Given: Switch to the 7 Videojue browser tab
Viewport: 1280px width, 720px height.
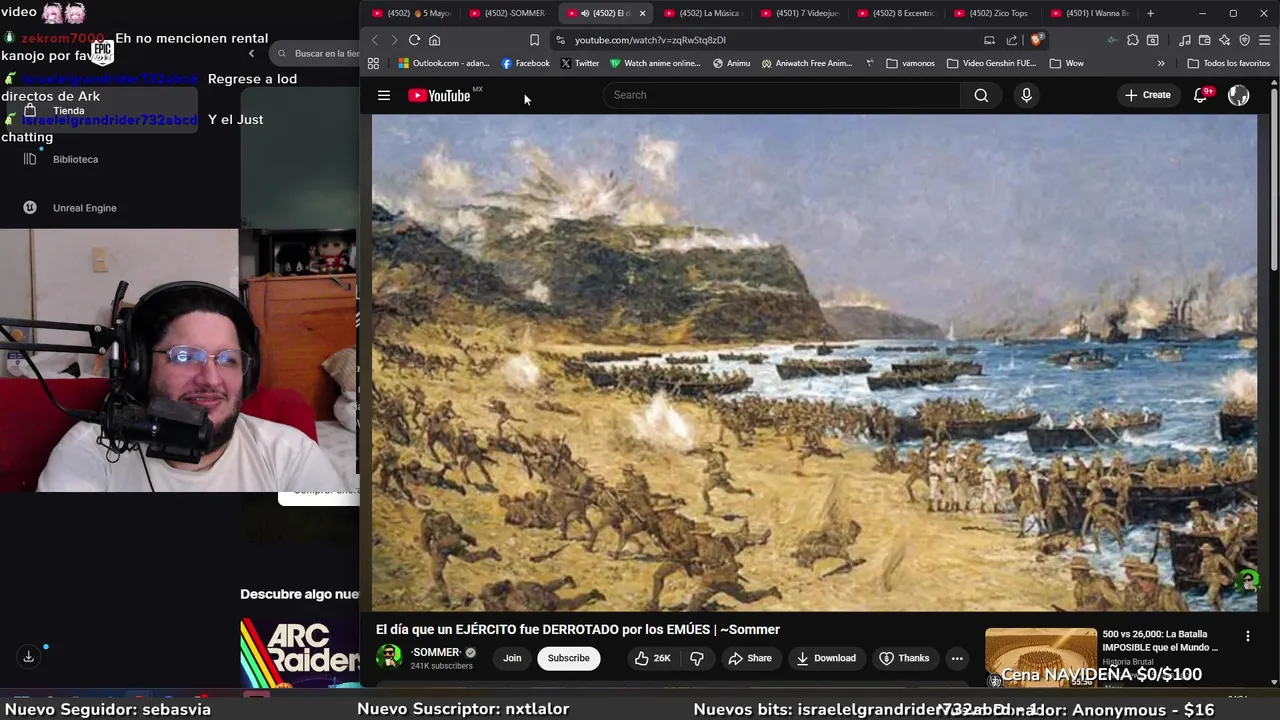Looking at the screenshot, I should pos(799,13).
